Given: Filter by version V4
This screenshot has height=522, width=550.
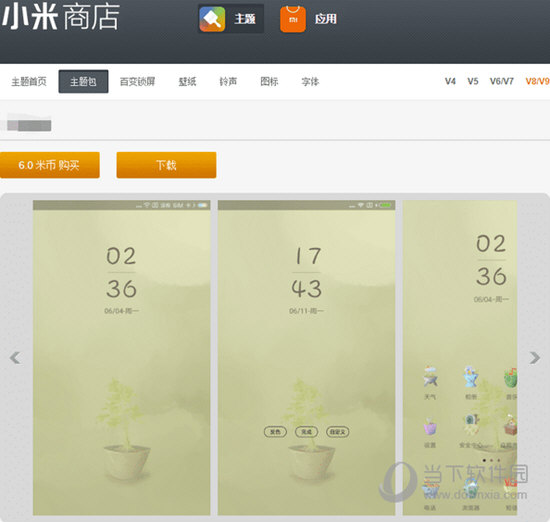Looking at the screenshot, I should 450,81.
